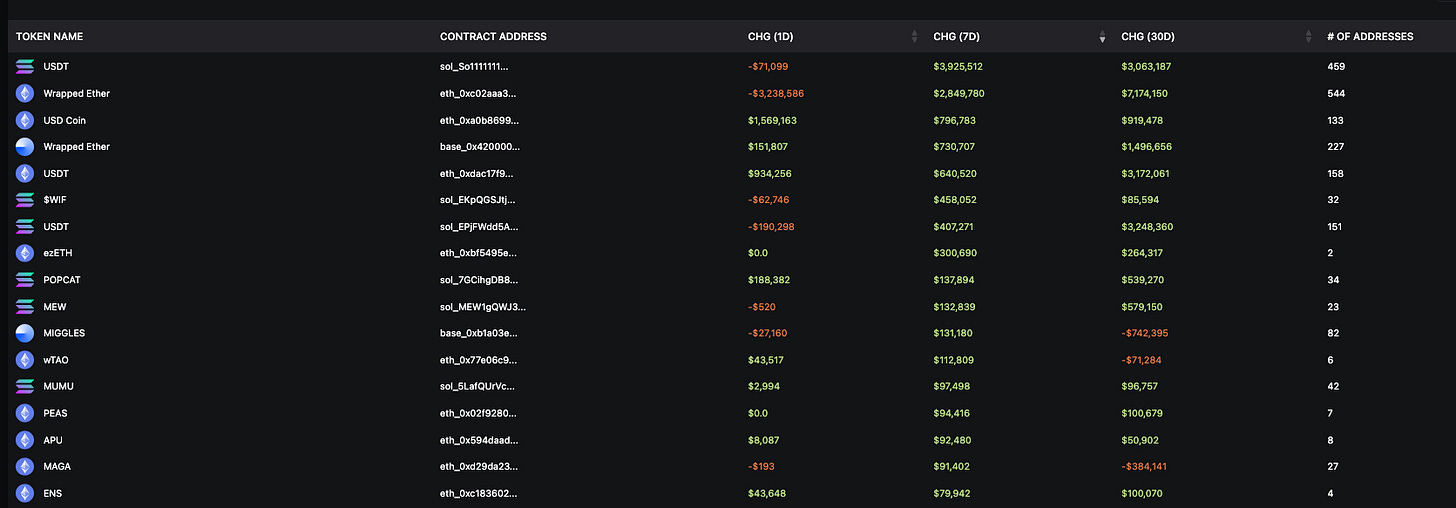
Task: Click the Base chain icon beside Wrapped Ether base_0x420000
Action: tap(25, 147)
